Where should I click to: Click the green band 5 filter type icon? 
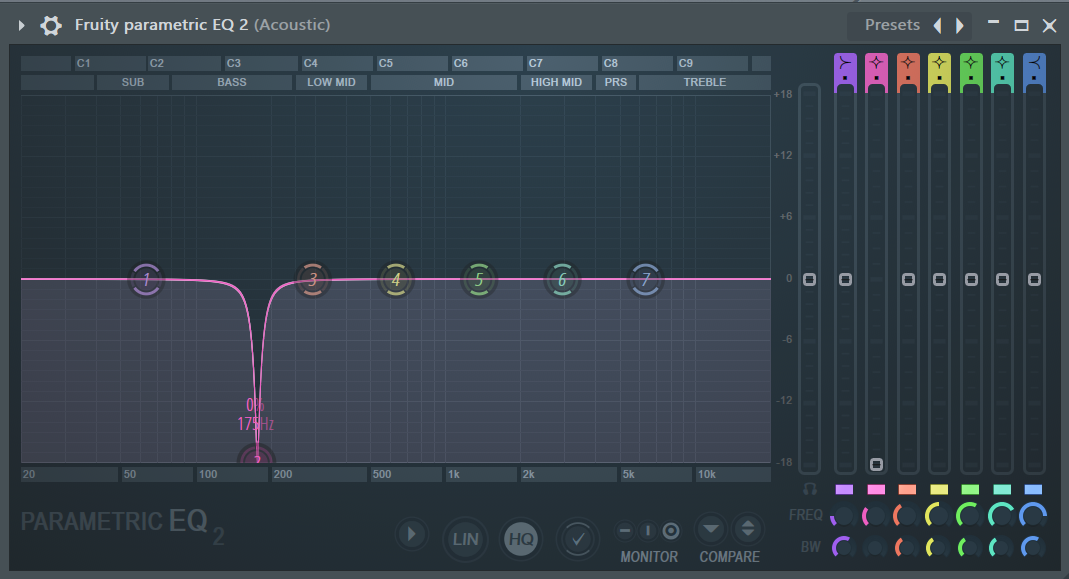click(x=970, y=63)
